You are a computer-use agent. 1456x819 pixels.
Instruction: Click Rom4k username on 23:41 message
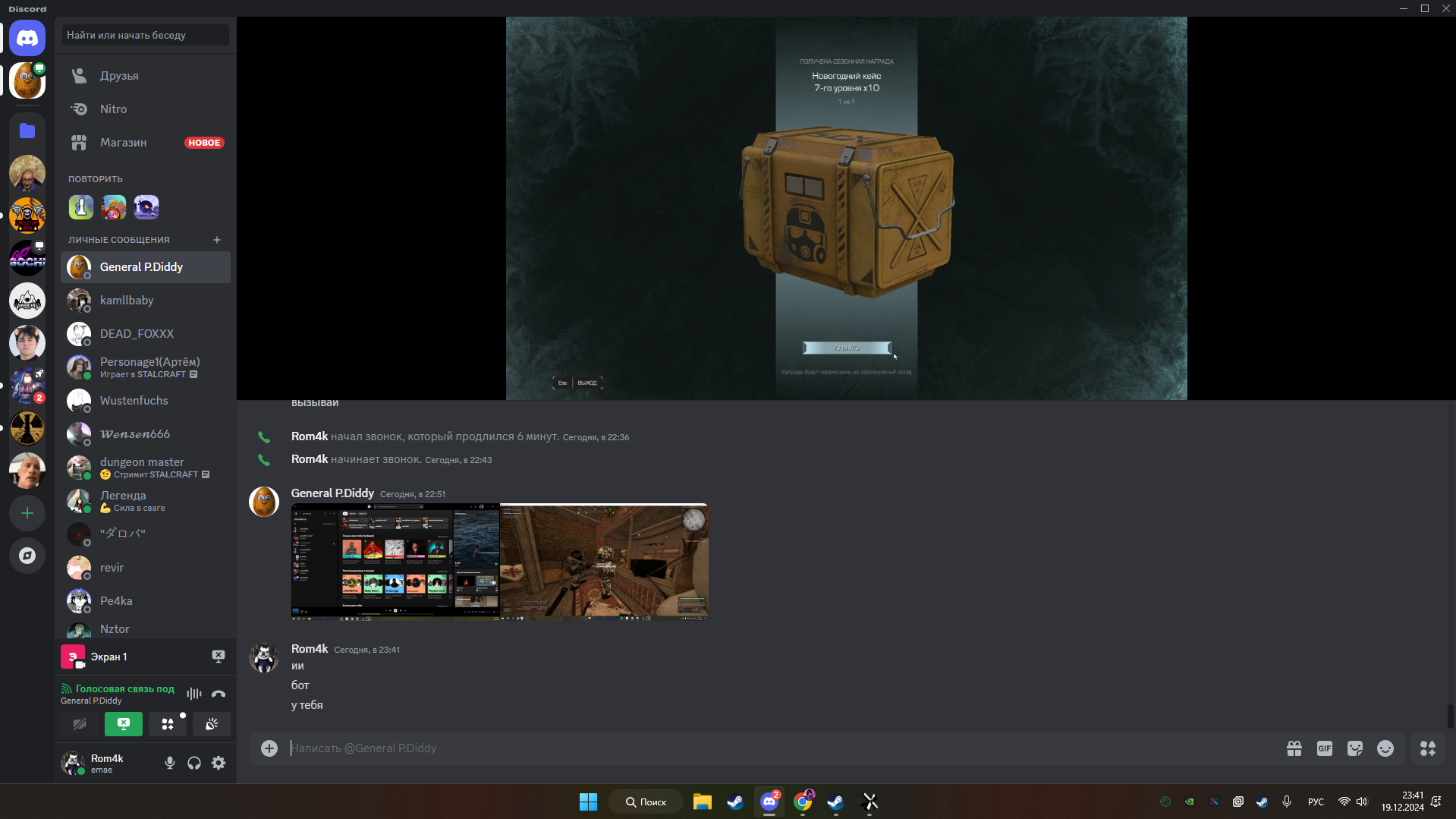pyautogui.click(x=310, y=649)
